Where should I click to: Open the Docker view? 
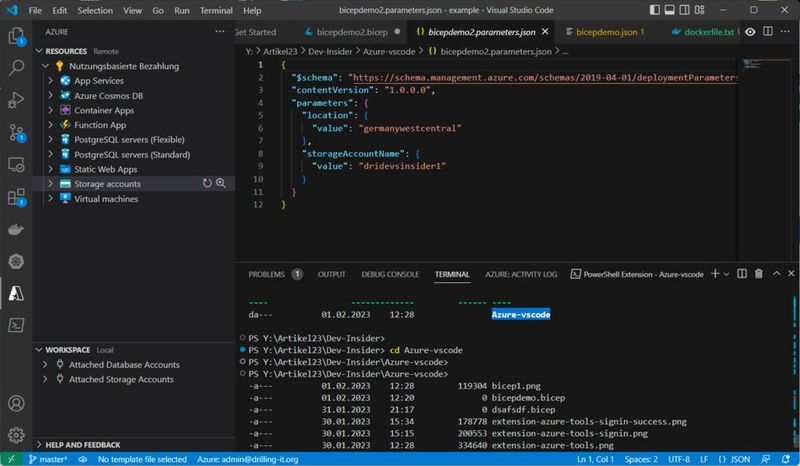[x=16, y=229]
